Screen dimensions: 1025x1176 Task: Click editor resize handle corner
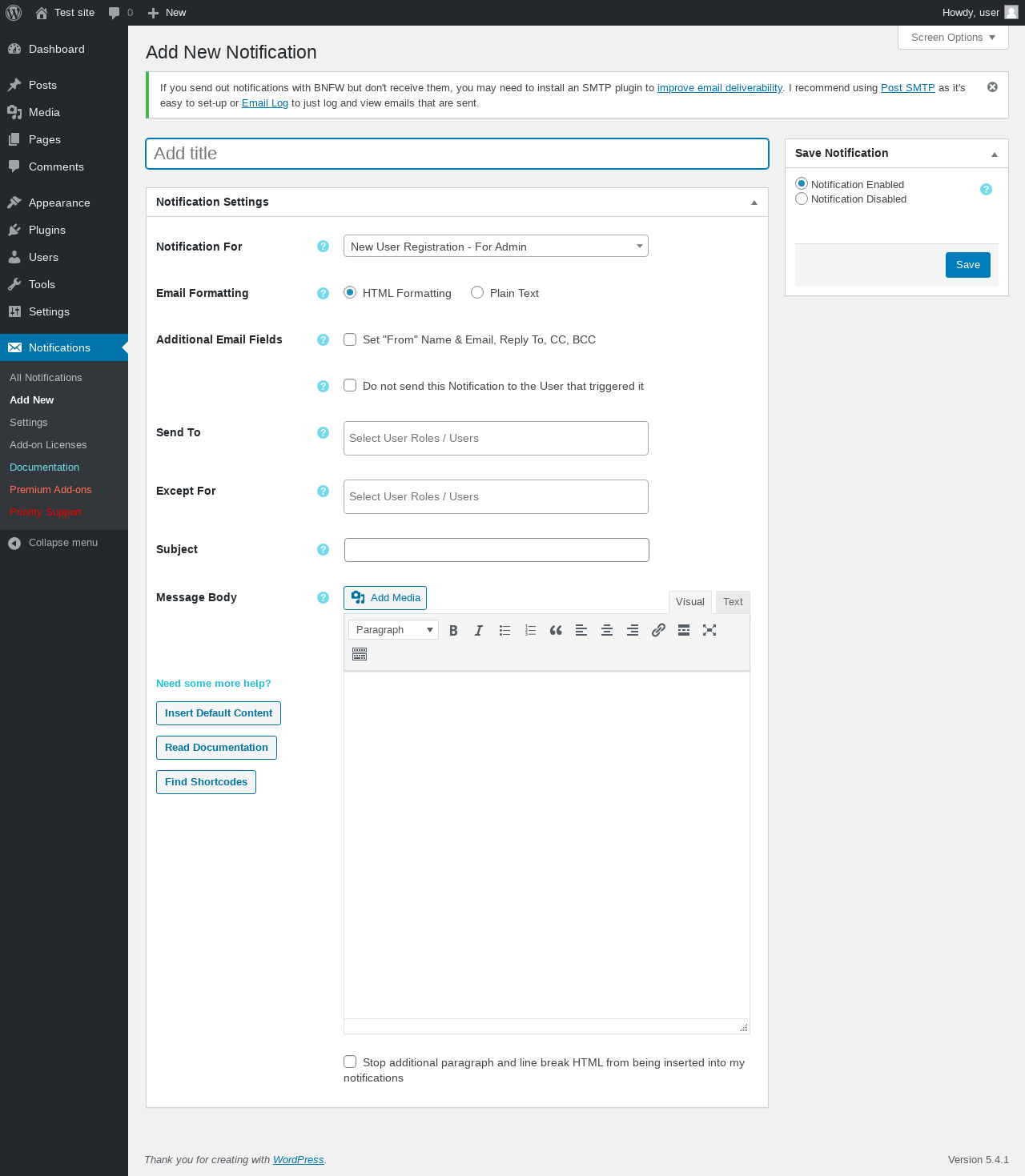click(744, 1027)
